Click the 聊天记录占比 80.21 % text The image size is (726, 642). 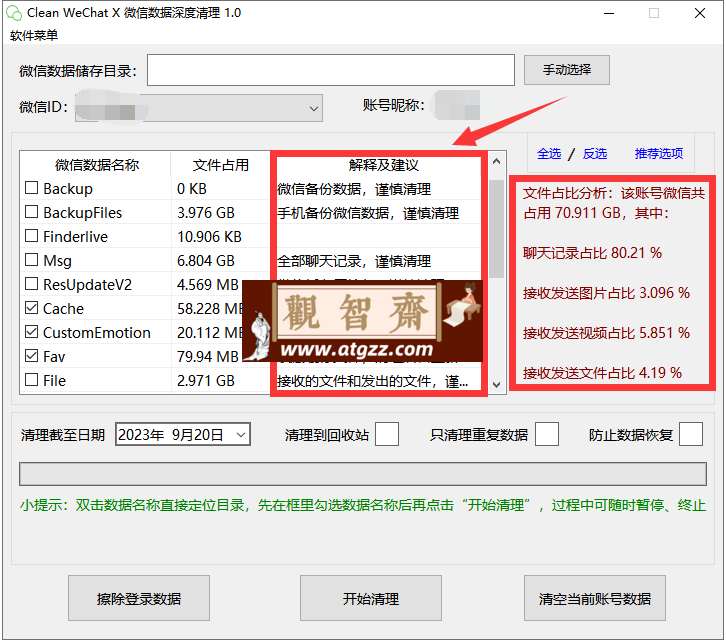click(x=592, y=253)
